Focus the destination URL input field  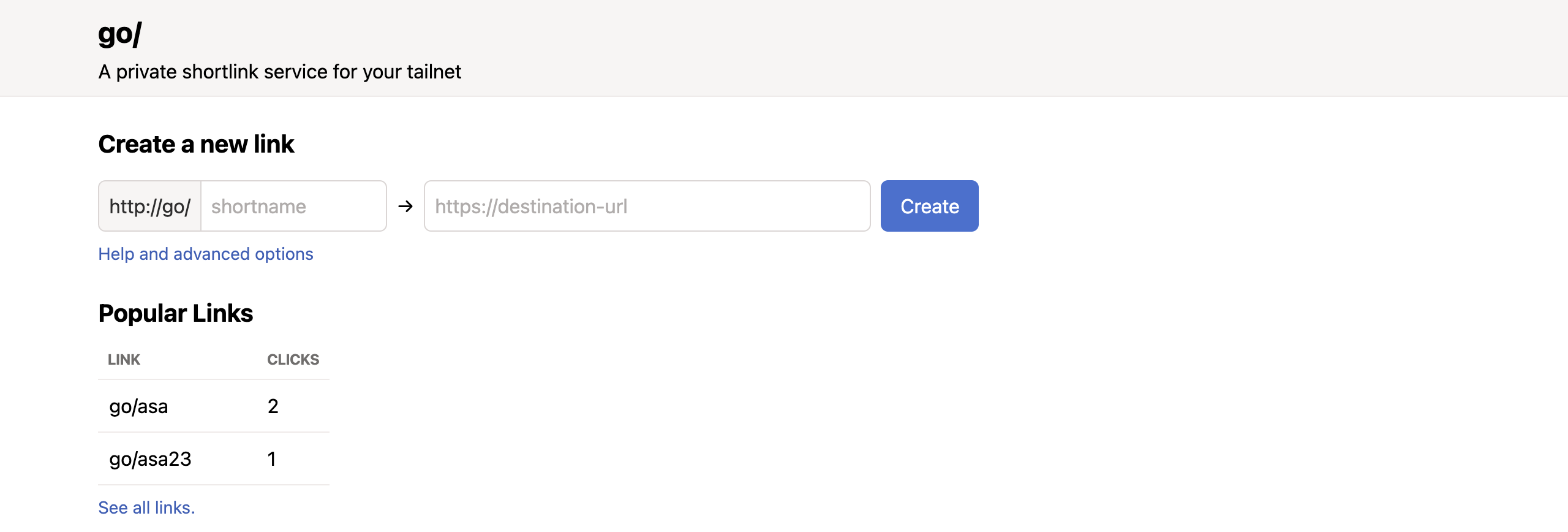647,207
